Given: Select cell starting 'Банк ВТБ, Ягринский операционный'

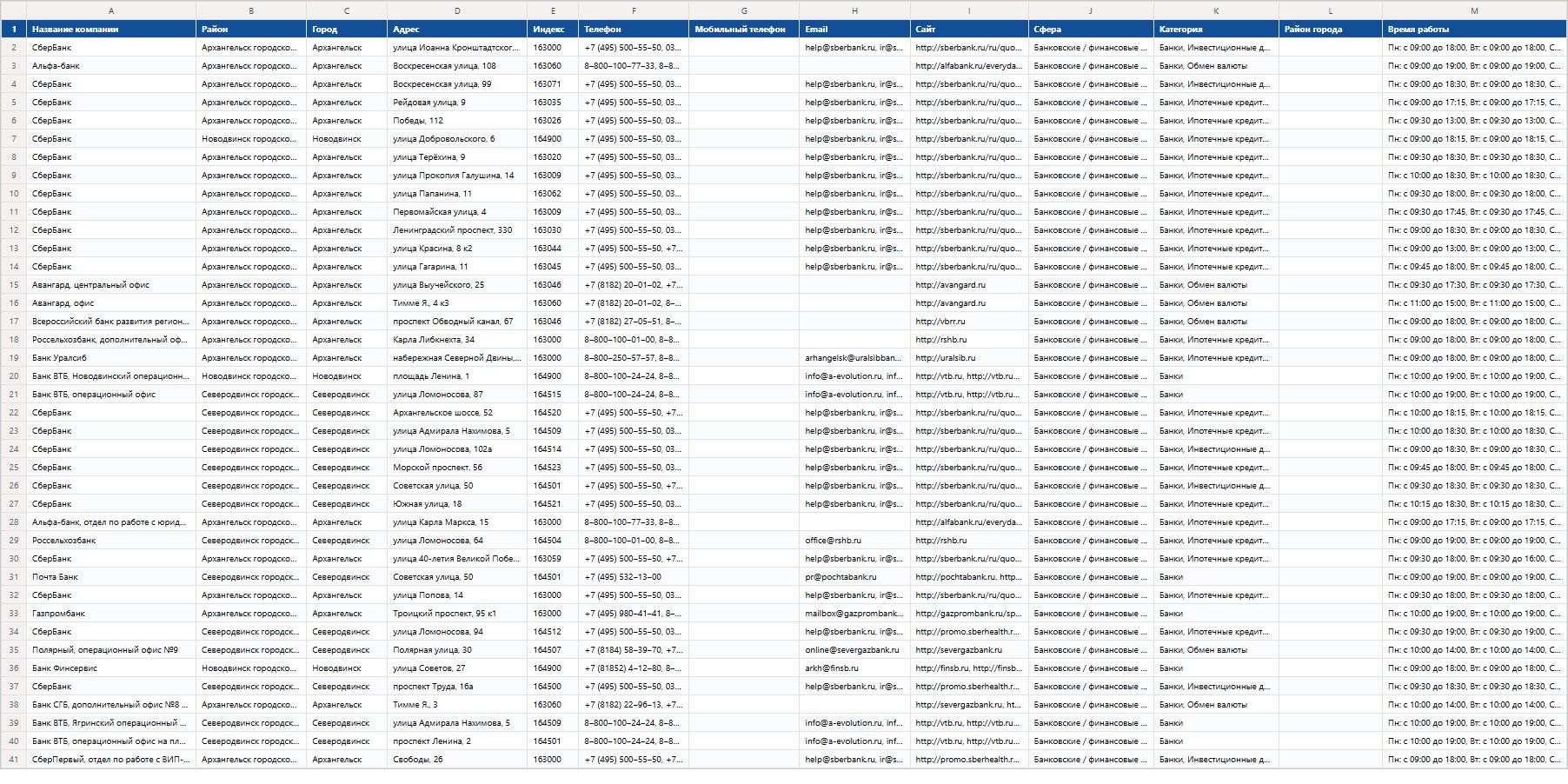Looking at the screenshot, I should [x=111, y=723].
